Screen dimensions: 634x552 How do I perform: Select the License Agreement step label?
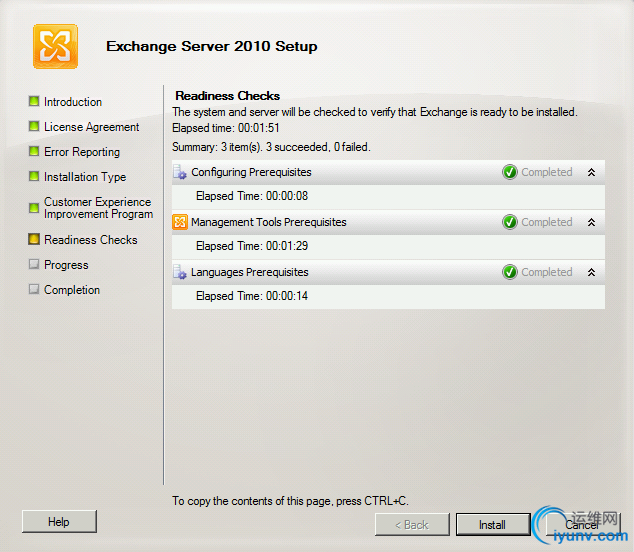tap(91, 127)
